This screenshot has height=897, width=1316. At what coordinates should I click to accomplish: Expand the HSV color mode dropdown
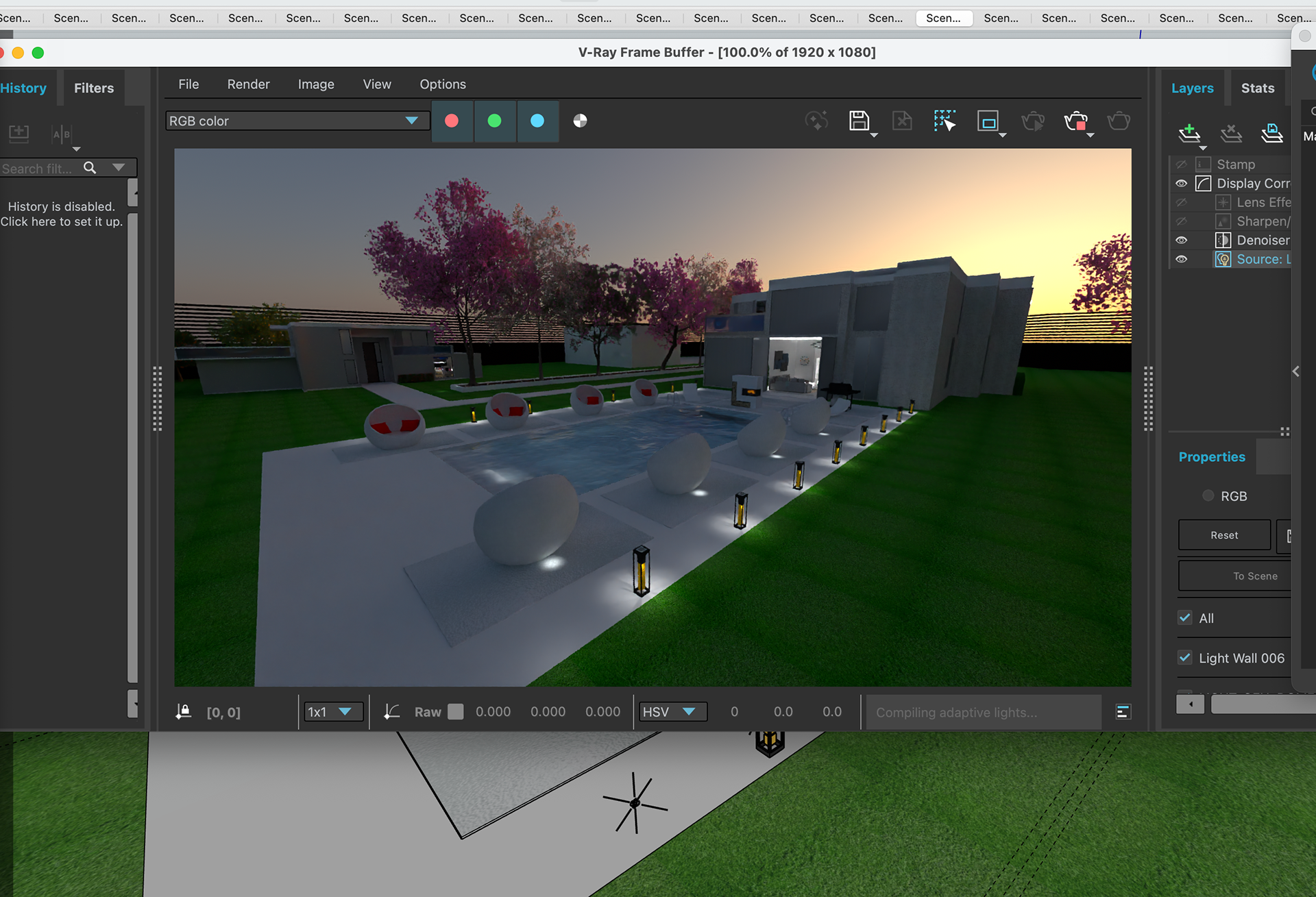672,712
